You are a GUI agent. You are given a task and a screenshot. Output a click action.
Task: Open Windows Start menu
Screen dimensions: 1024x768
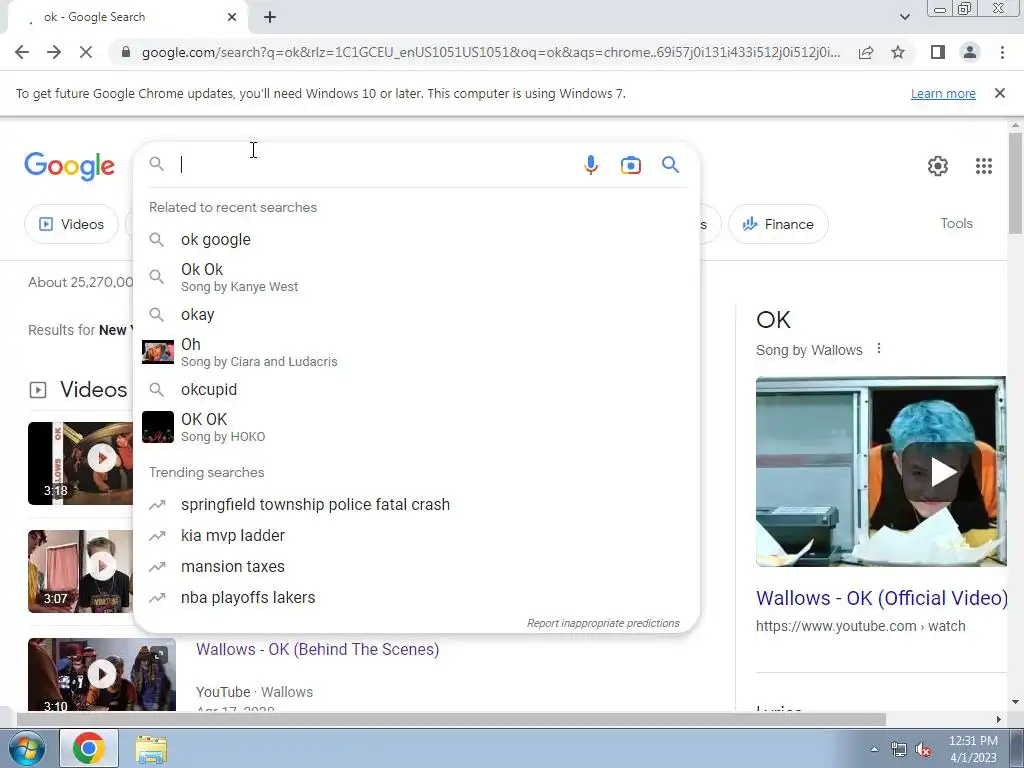[26, 748]
